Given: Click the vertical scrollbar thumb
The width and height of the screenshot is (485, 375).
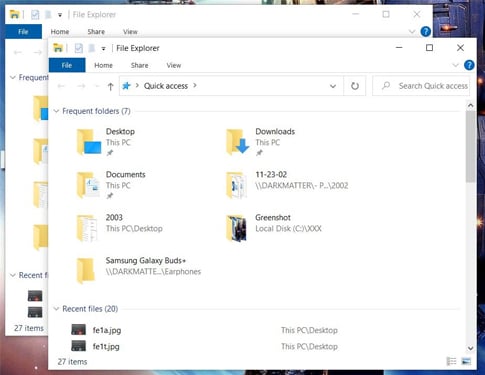Looking at the screenshot, I should [x=470, y=147].
